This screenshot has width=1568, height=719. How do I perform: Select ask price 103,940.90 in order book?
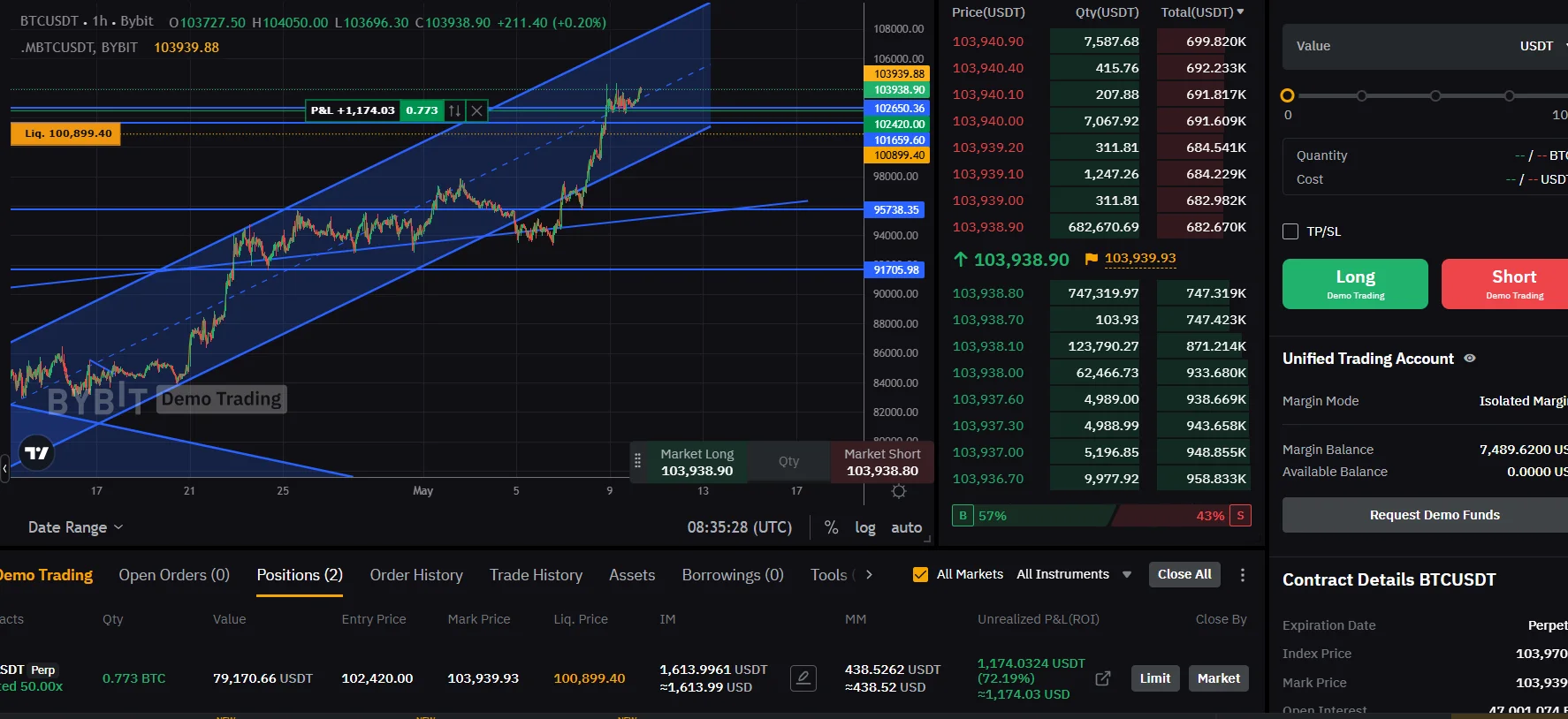pos(987,42)
